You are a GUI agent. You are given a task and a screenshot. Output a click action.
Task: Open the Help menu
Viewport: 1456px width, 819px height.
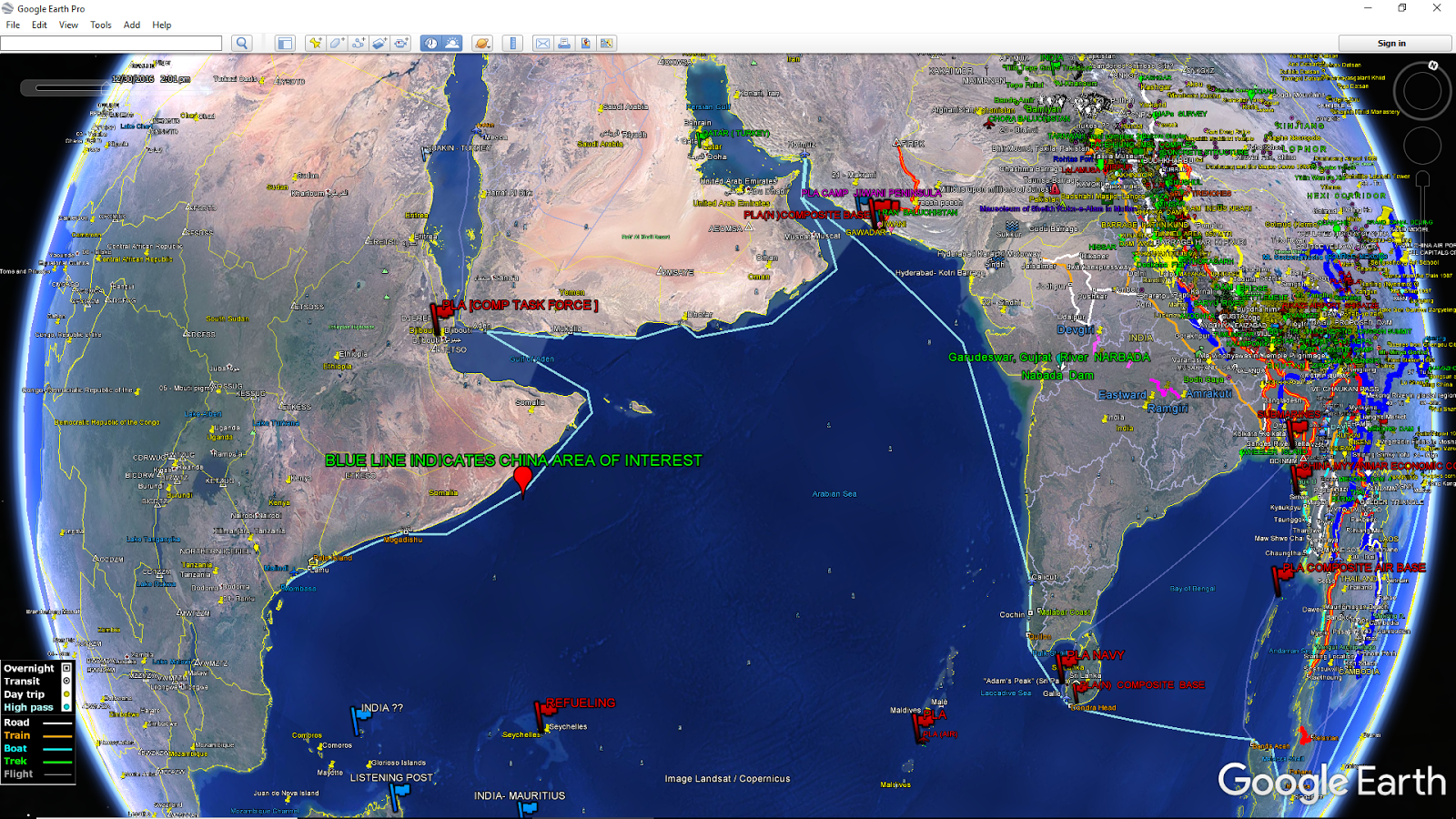click(x=162, y=25)
